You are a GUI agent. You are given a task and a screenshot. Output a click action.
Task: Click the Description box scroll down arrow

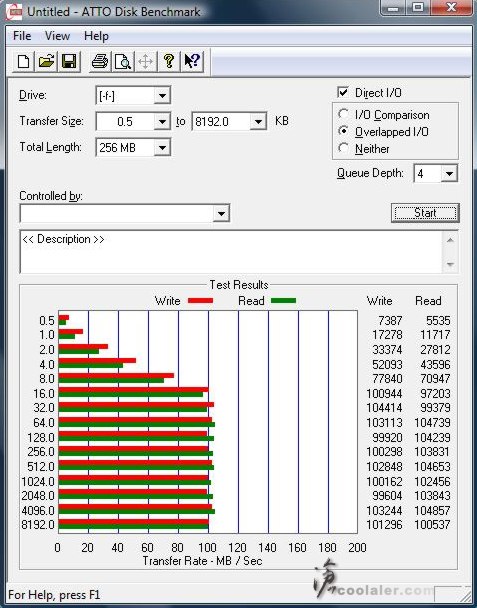tap(450, 264)
